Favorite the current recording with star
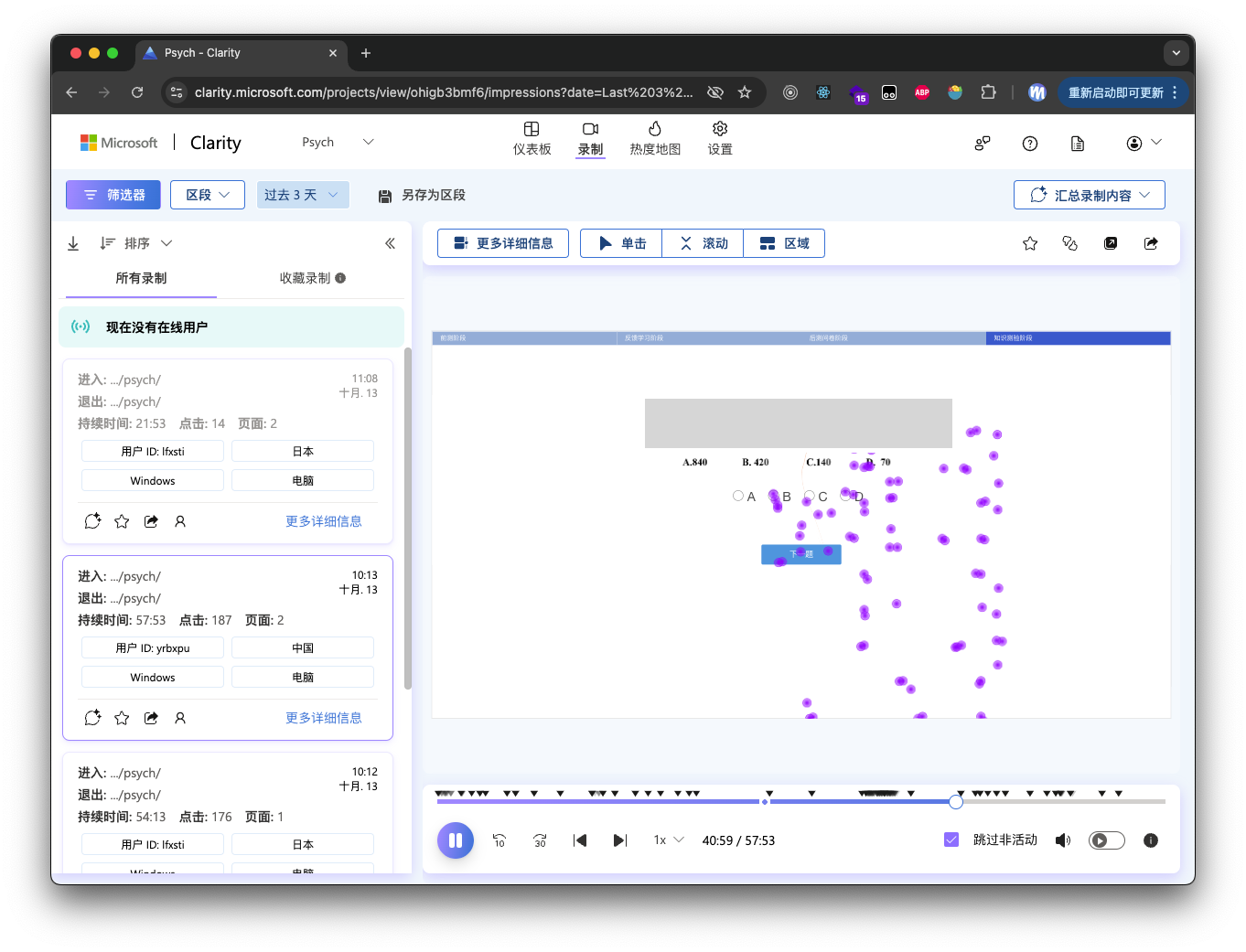This screenshot has width=1246, height=952. click(1030, 243)
